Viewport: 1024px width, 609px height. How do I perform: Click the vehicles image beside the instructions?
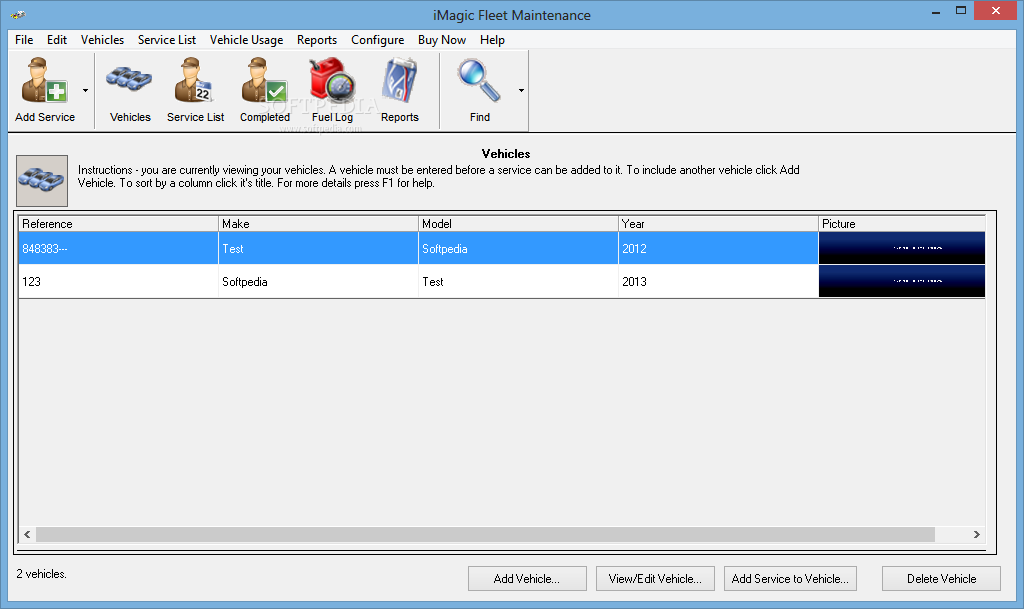[42, 181]
